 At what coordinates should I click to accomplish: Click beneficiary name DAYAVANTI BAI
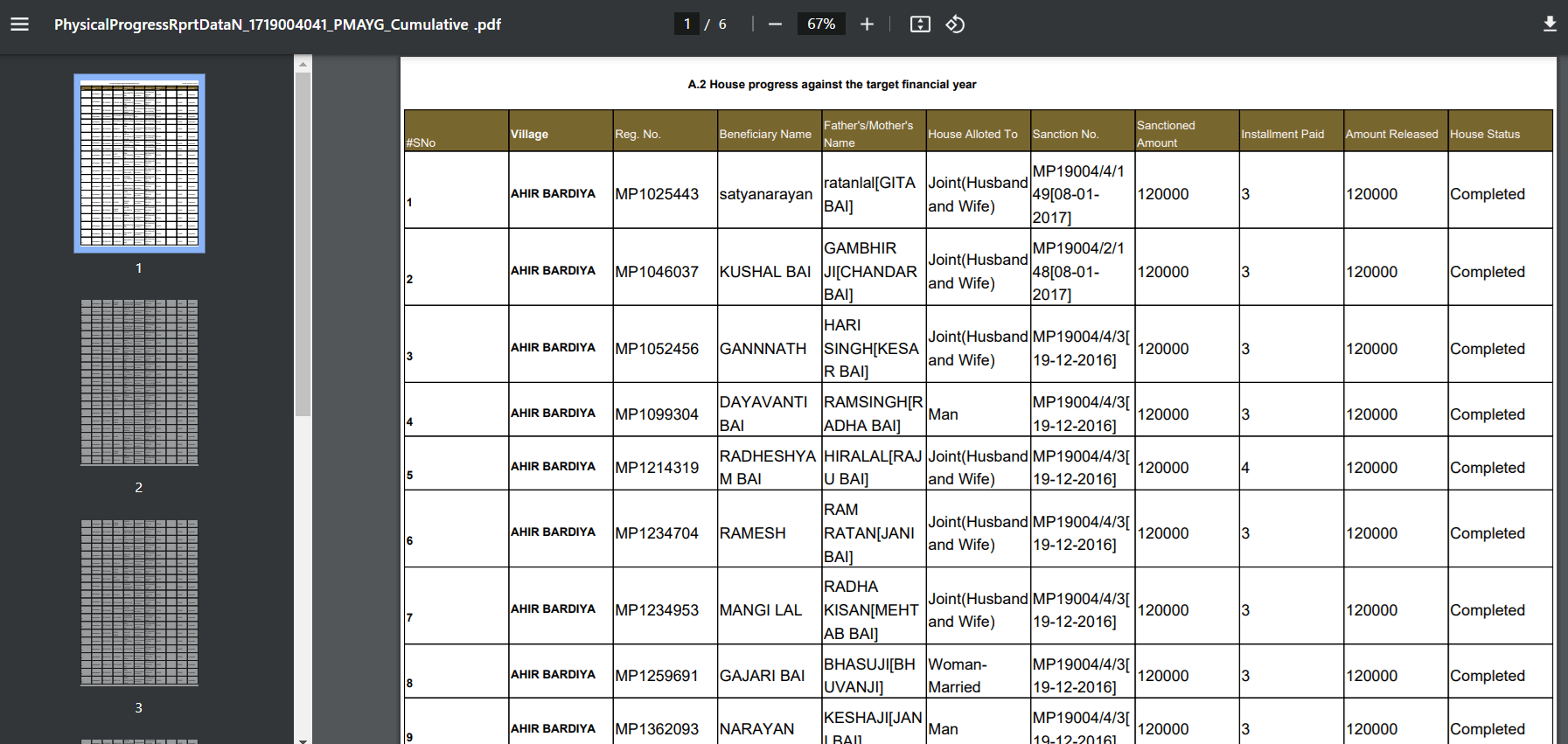[763, 414]
